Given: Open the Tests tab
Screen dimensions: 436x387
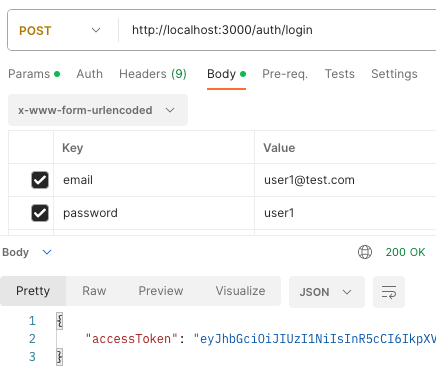Looking at the screenshot, I should (340, 74).
